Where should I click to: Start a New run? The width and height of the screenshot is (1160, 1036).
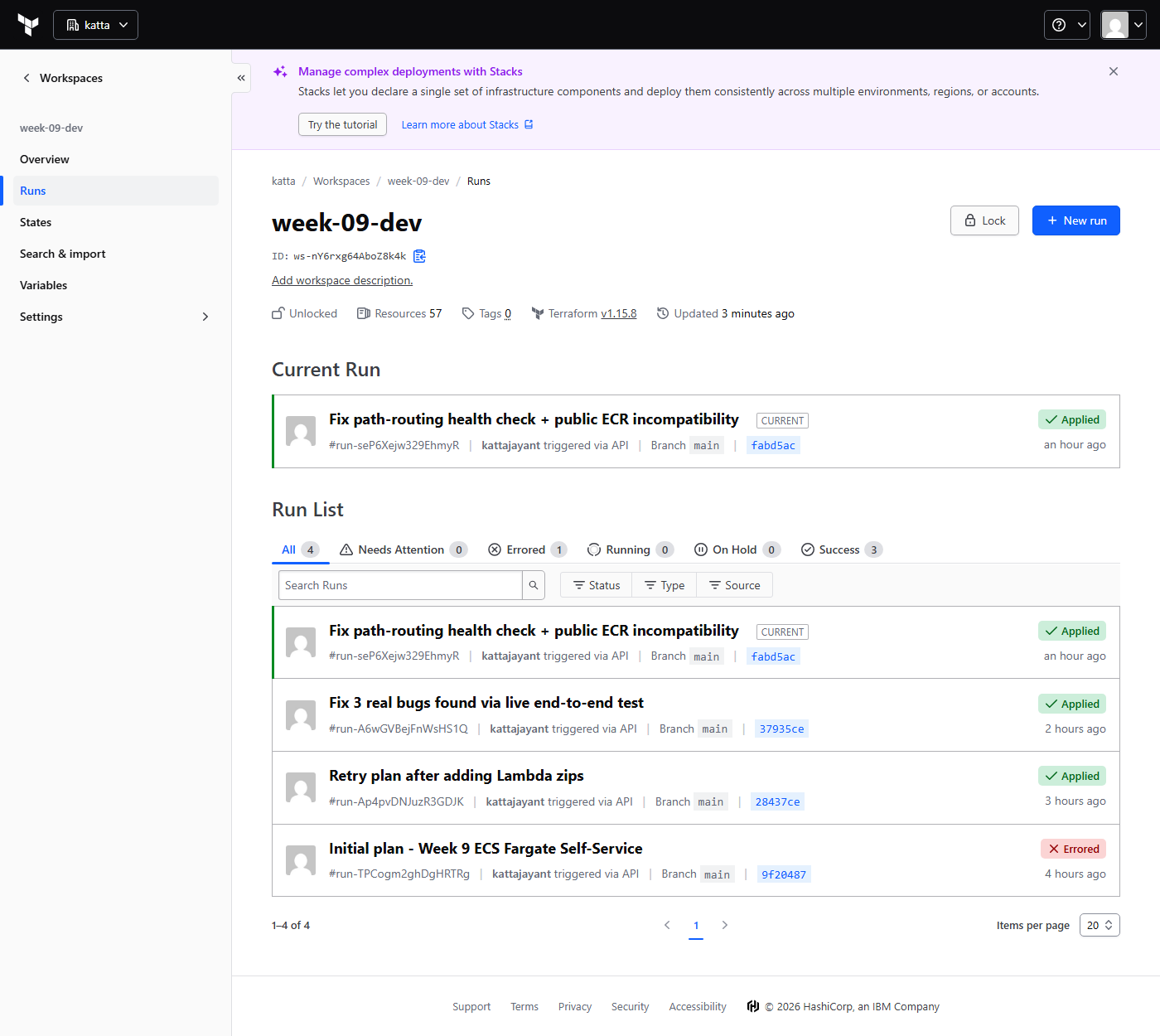click(1076, 220)
